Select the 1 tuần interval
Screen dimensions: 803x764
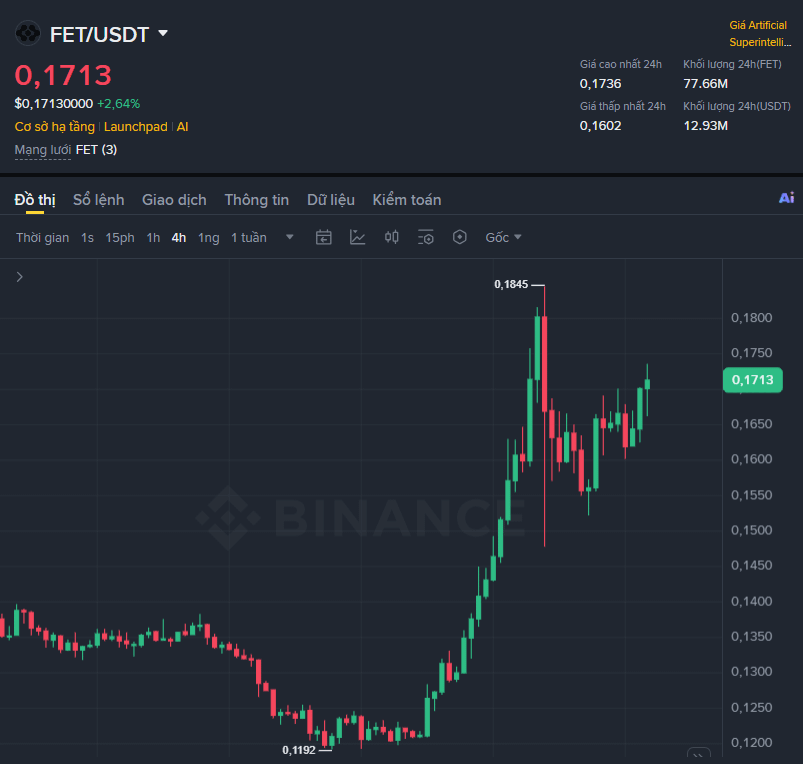[248, 238]
